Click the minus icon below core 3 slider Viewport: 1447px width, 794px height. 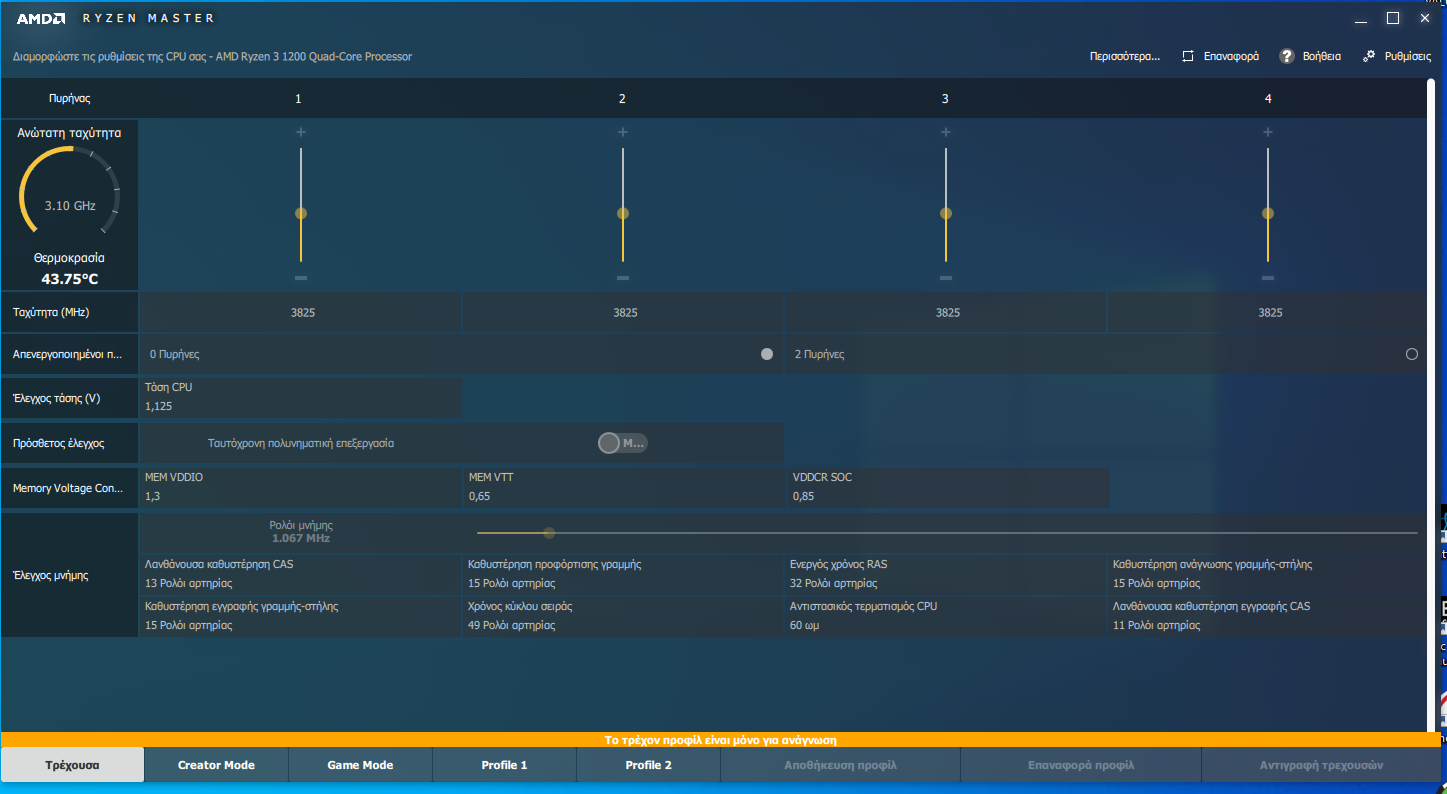pos(945,278)
